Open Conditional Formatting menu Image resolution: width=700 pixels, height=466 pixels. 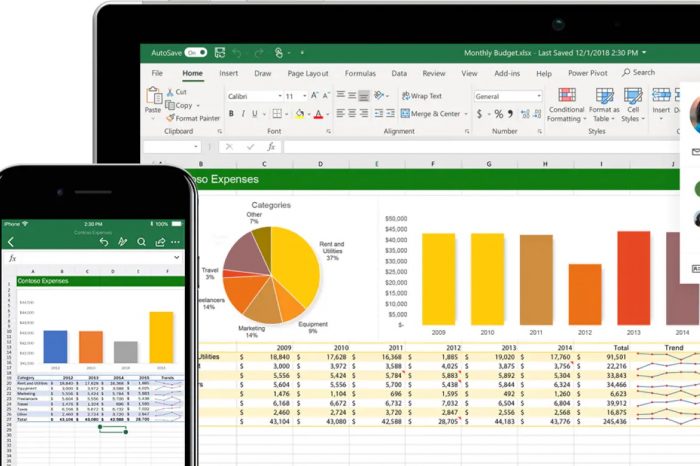pyautogui.click(x=567, y=105)
